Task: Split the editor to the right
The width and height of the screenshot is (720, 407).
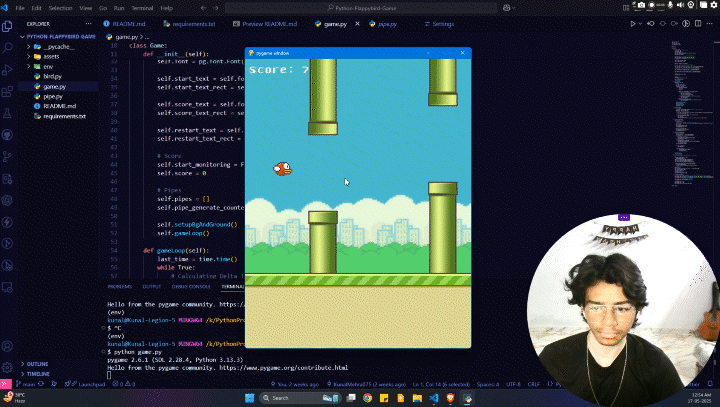Action: click(x=698, y=24)
